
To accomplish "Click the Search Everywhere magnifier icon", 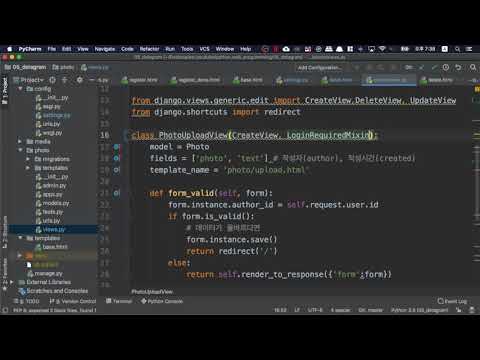I will click(x=473, y=67).
